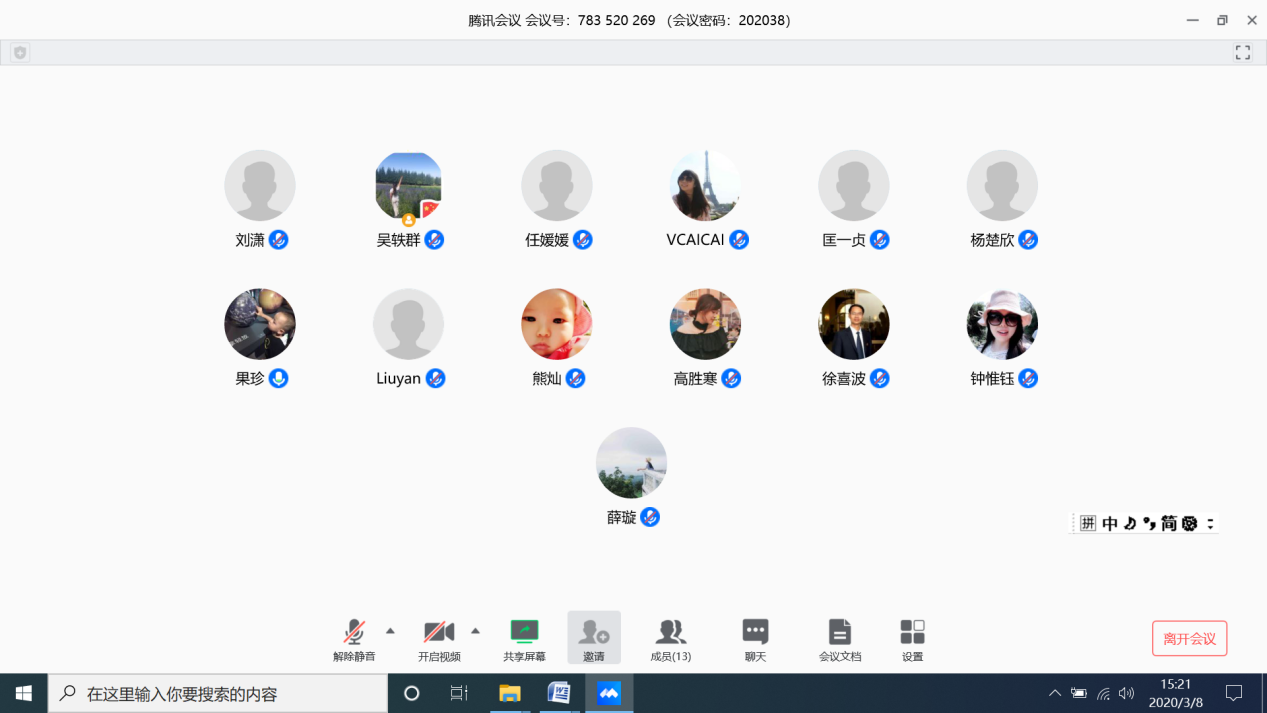This screenshot has width=1267, height=713.
Task: Select 吴轶群's lavender field avatar
Action: tap(408, 186)
